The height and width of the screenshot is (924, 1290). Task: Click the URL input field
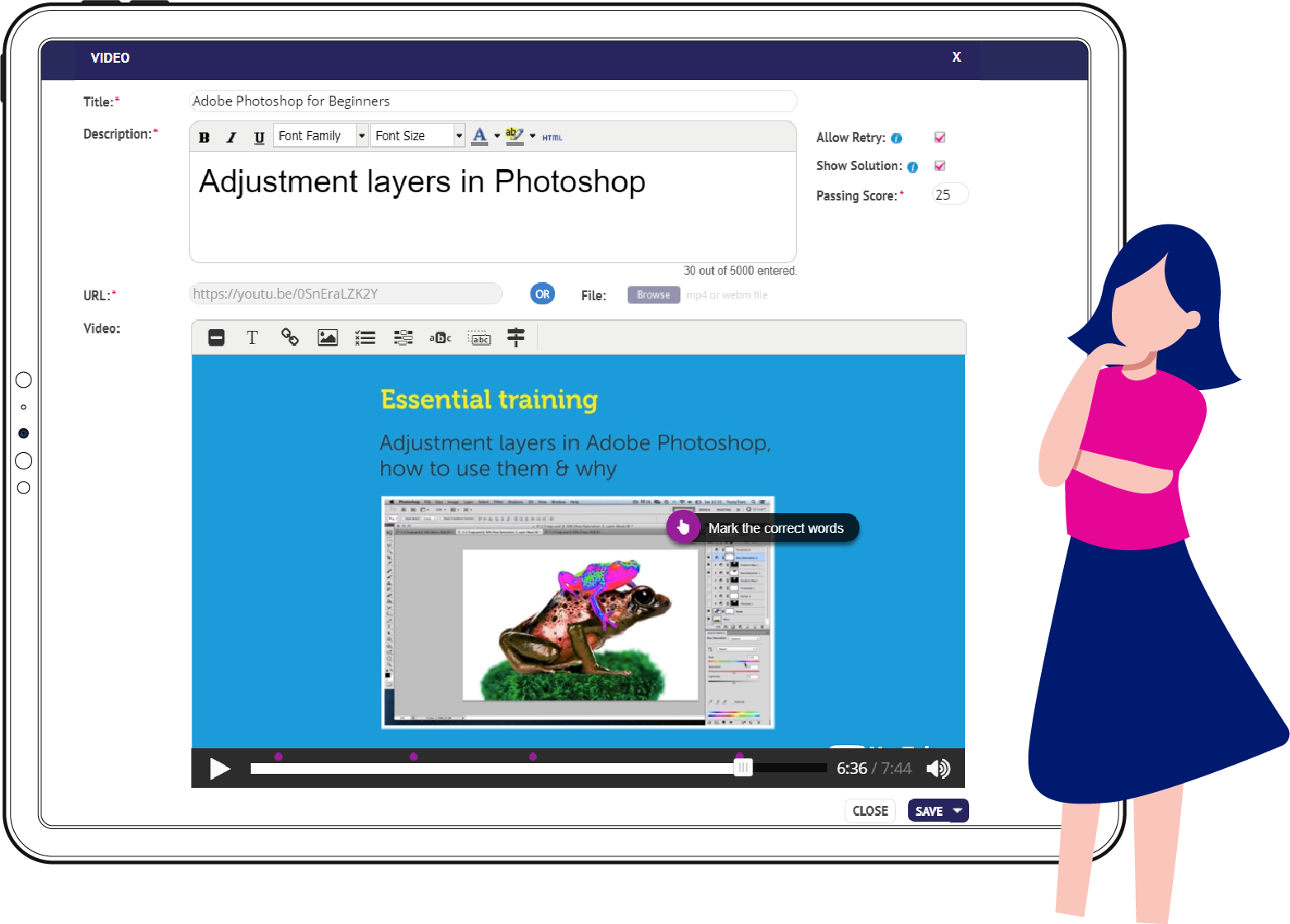click(x=346, y=294)
